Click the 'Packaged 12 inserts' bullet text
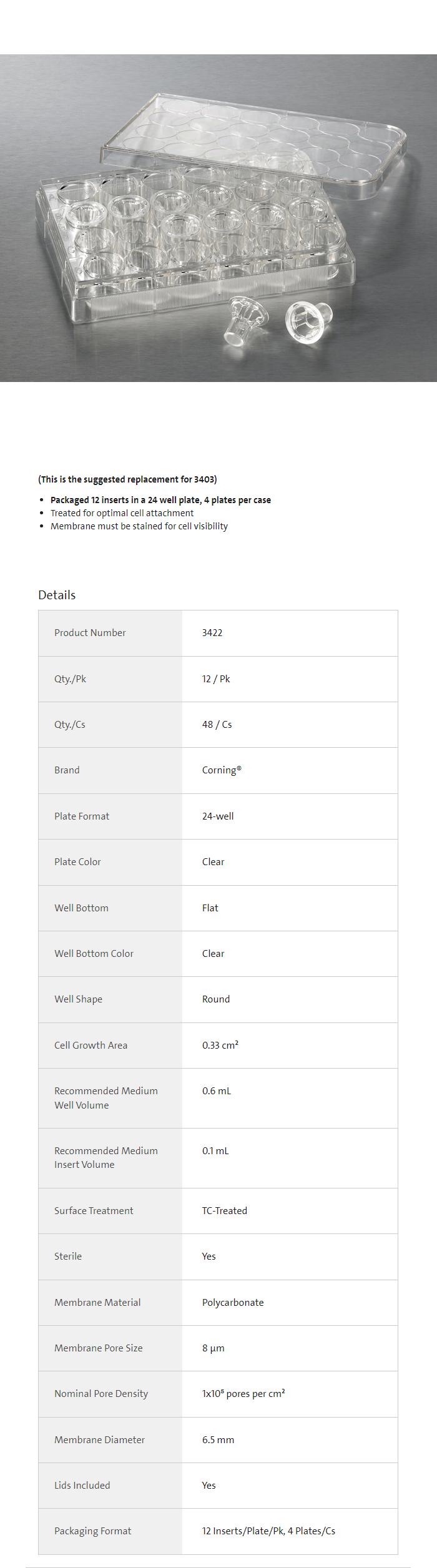The image size is (437, 1568). click(x=160, y=500)
